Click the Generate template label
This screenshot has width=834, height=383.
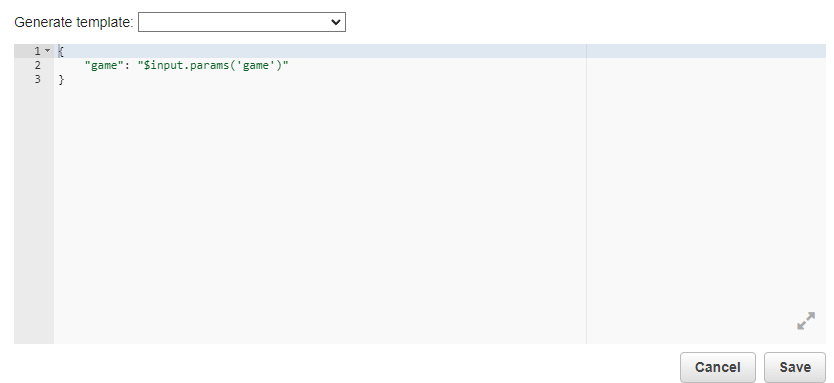[x=73, y=22]
